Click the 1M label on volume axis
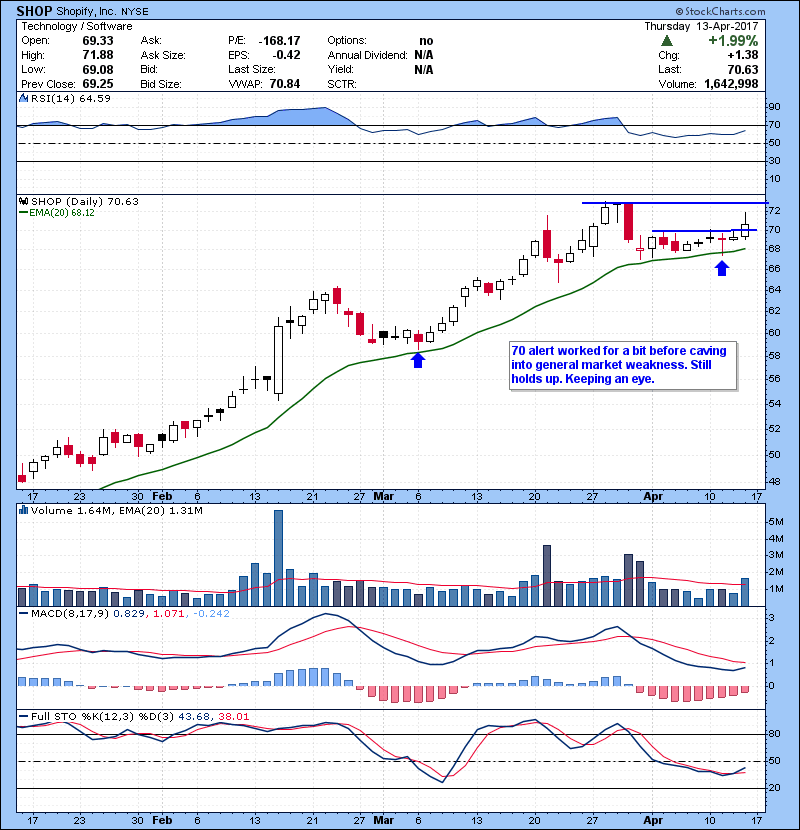The height and width of the screenshot is (830, 800). 776,589
